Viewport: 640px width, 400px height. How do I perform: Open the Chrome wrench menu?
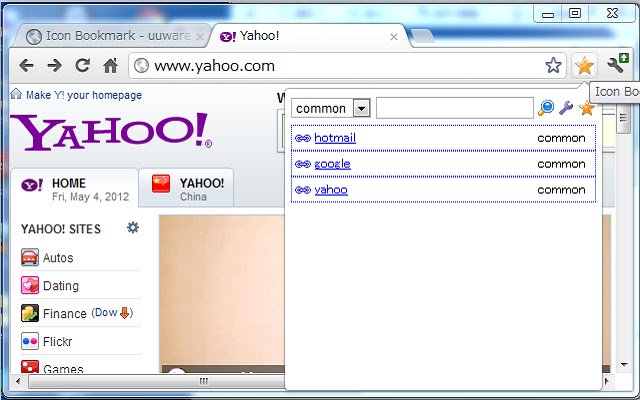click(618, 64)
